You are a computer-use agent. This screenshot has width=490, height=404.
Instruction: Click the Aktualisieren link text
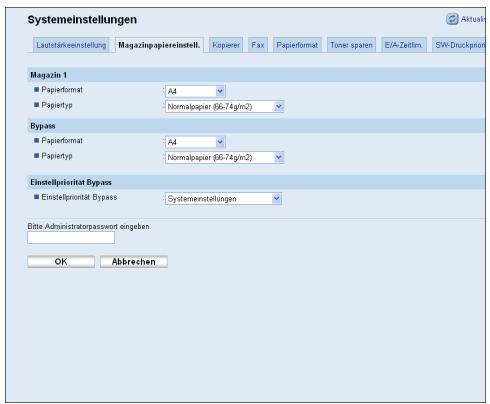(473, 19)
